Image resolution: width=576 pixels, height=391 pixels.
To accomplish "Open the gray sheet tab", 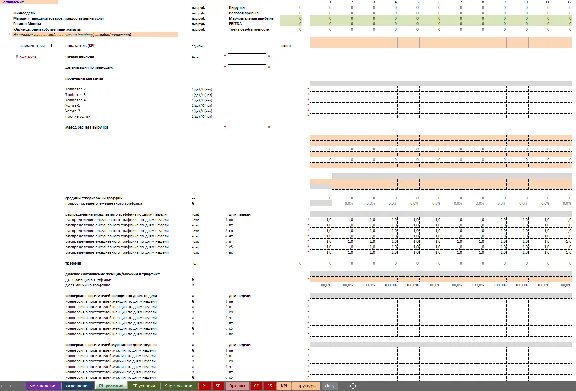I will click(x=329, y=386).
